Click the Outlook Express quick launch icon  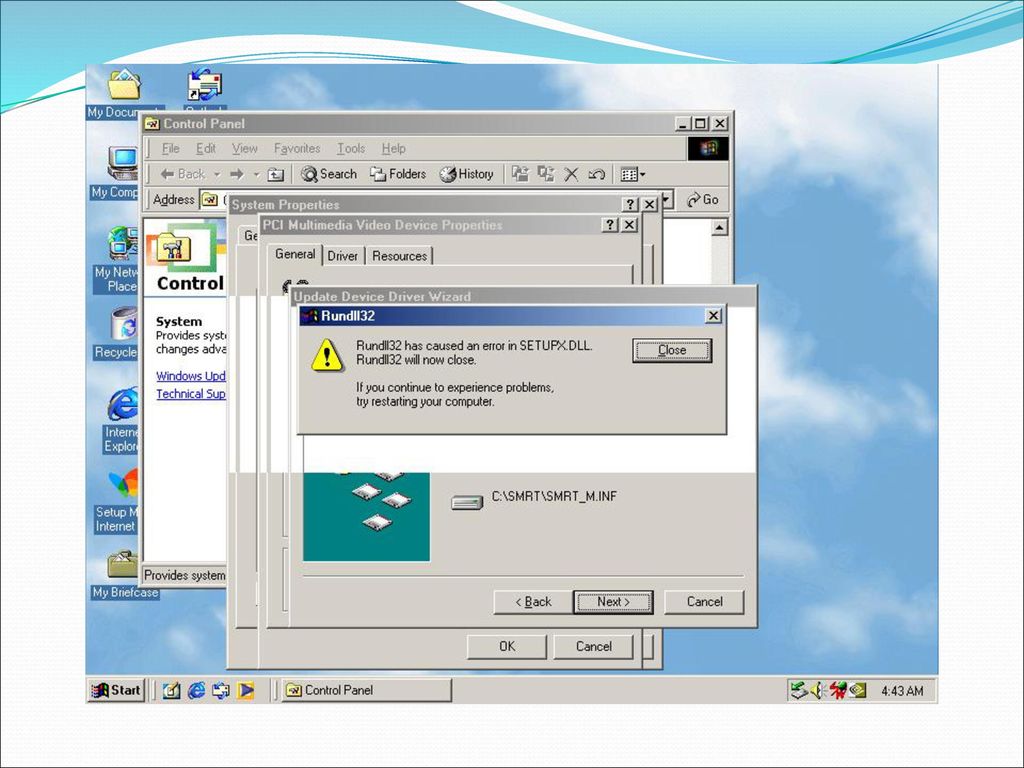click(221, 690)
